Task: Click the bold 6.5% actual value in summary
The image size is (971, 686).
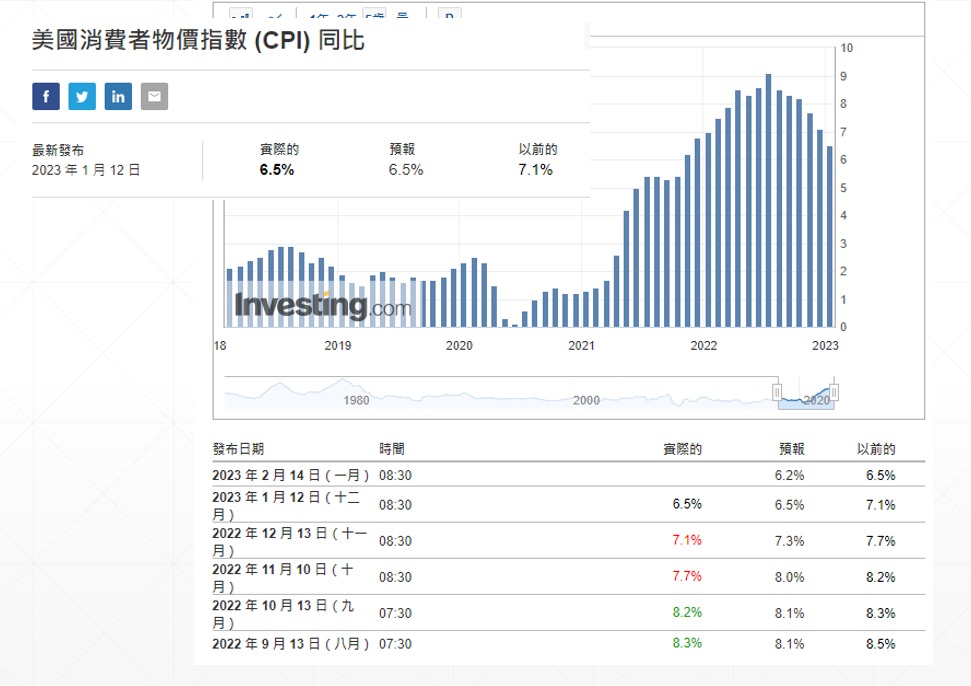Action: click(277, 170)
